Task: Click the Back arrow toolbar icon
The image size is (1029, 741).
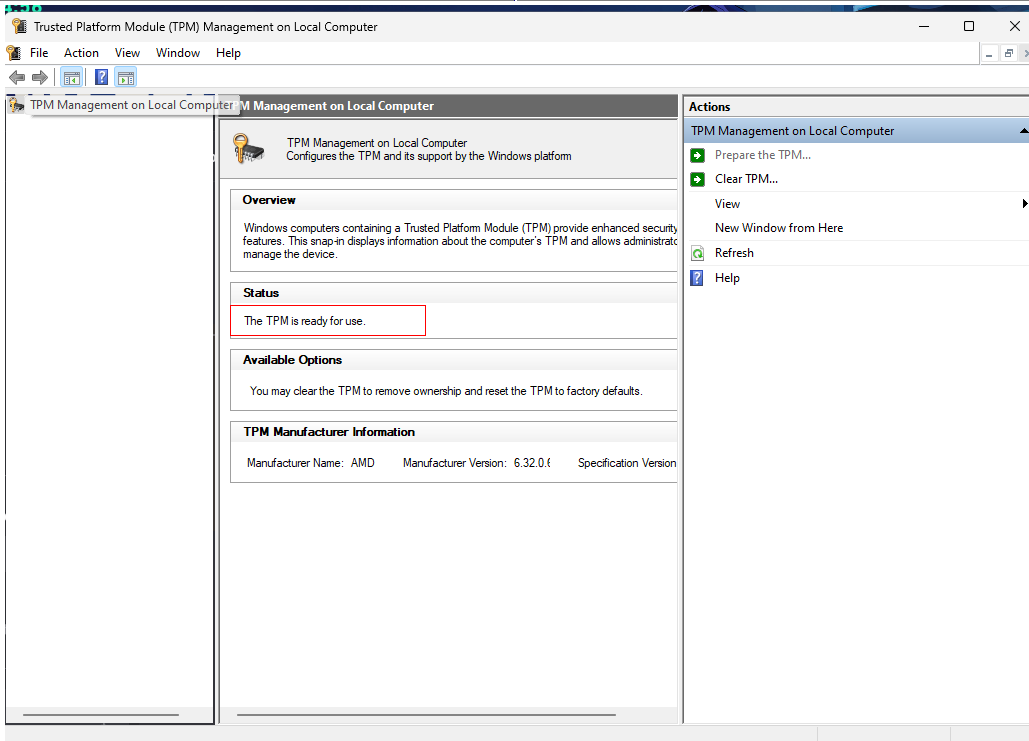Action: click(17, 77)
